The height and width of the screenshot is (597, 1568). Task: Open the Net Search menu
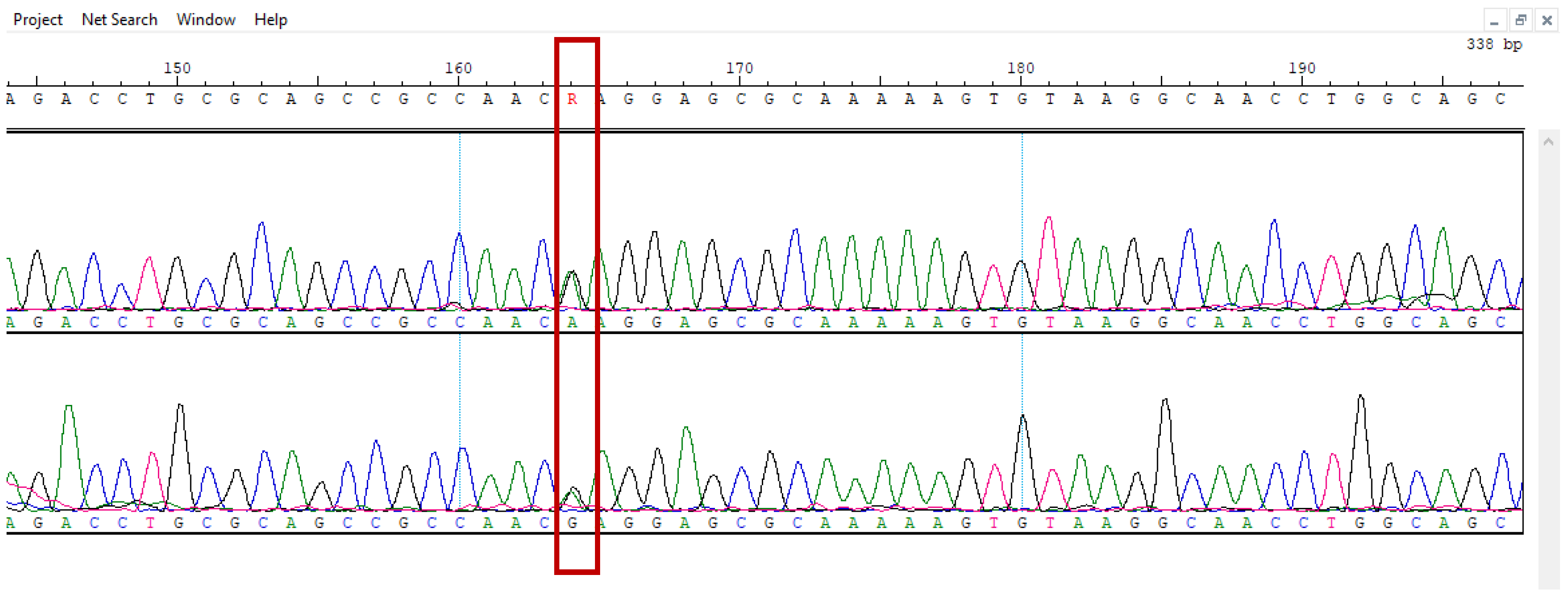pos(119,20)
